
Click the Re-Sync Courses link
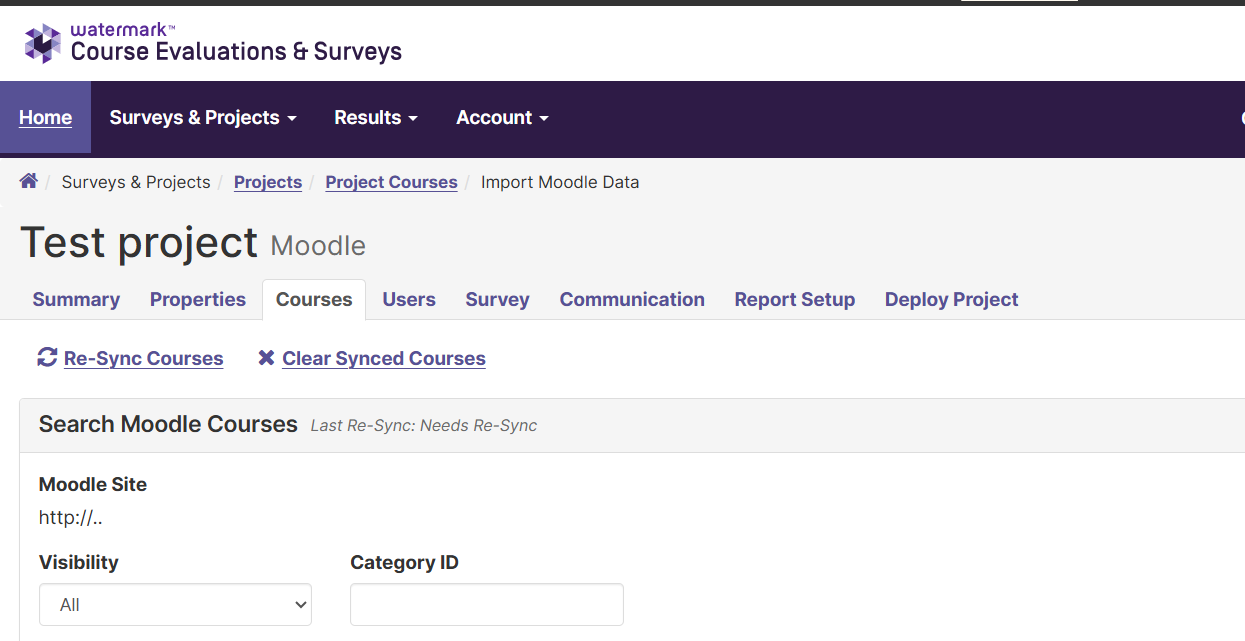click(143, 358)
